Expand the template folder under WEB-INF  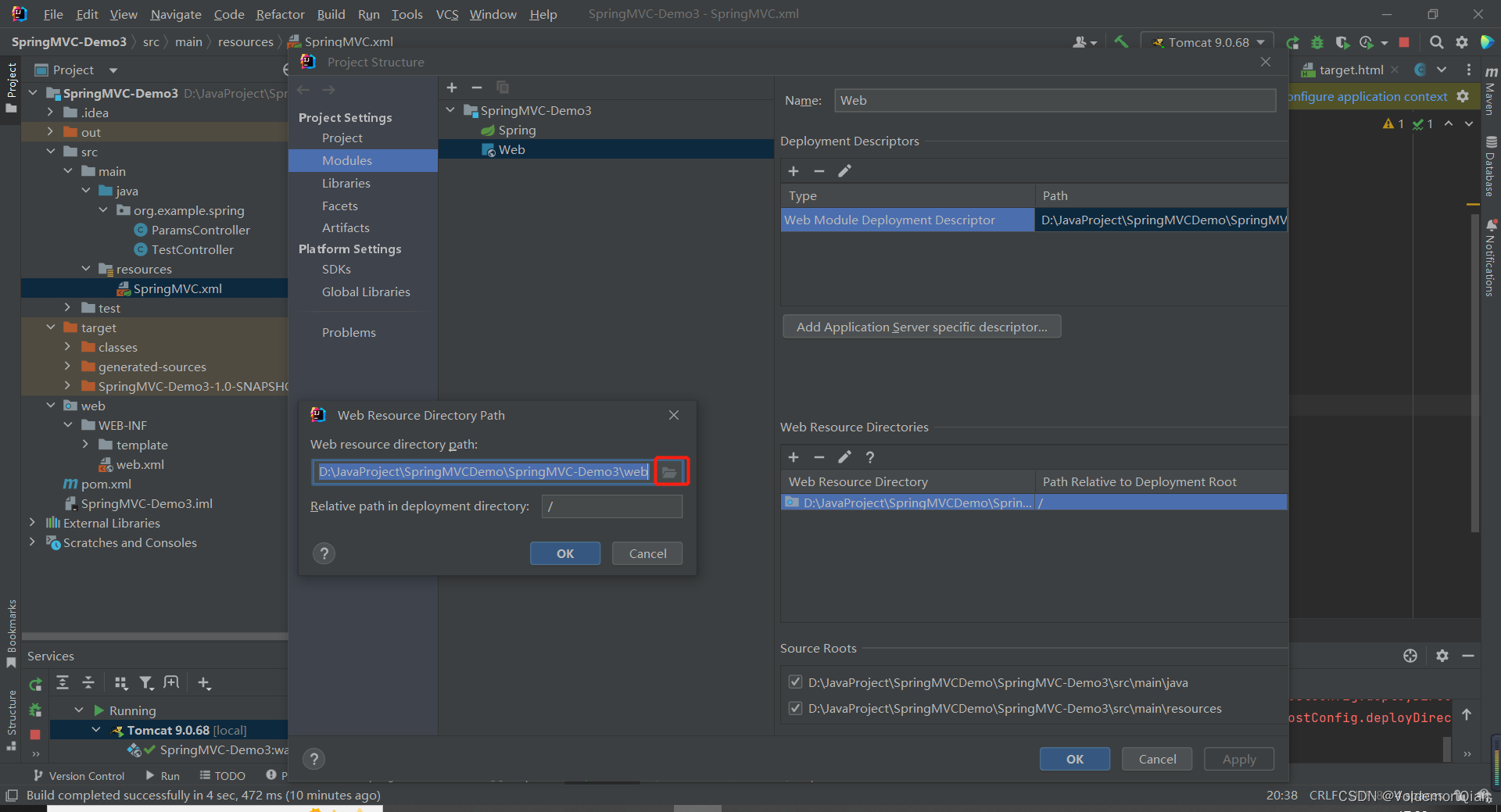[86, 445]
